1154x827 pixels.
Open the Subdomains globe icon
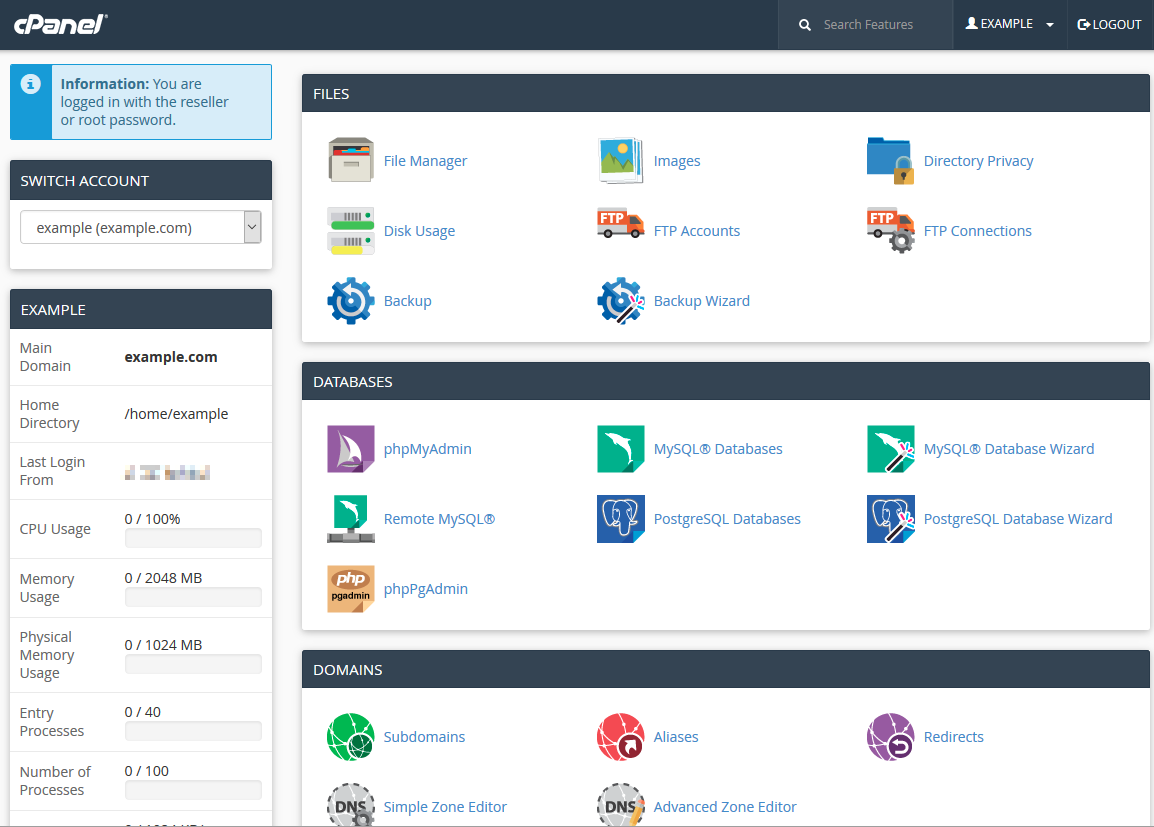click(x=351, y=737)
